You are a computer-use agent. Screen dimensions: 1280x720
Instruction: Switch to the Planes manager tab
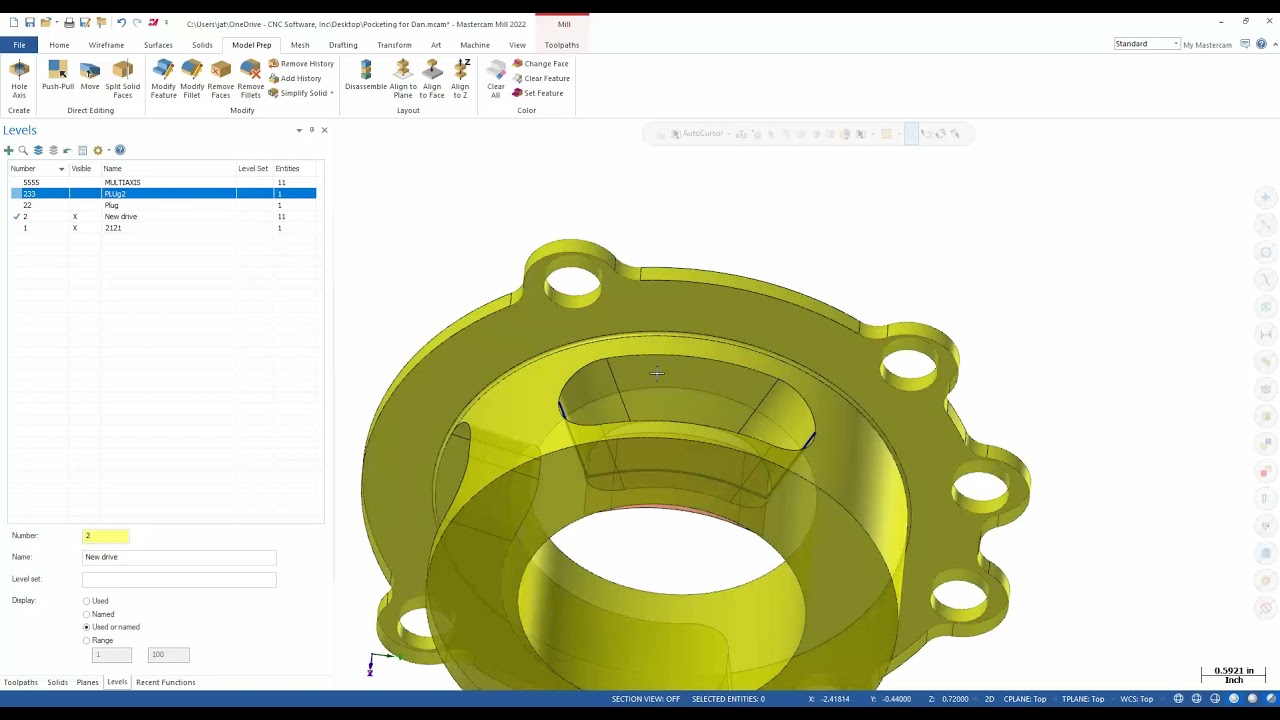pyautogui.click(x=87, y=682)
